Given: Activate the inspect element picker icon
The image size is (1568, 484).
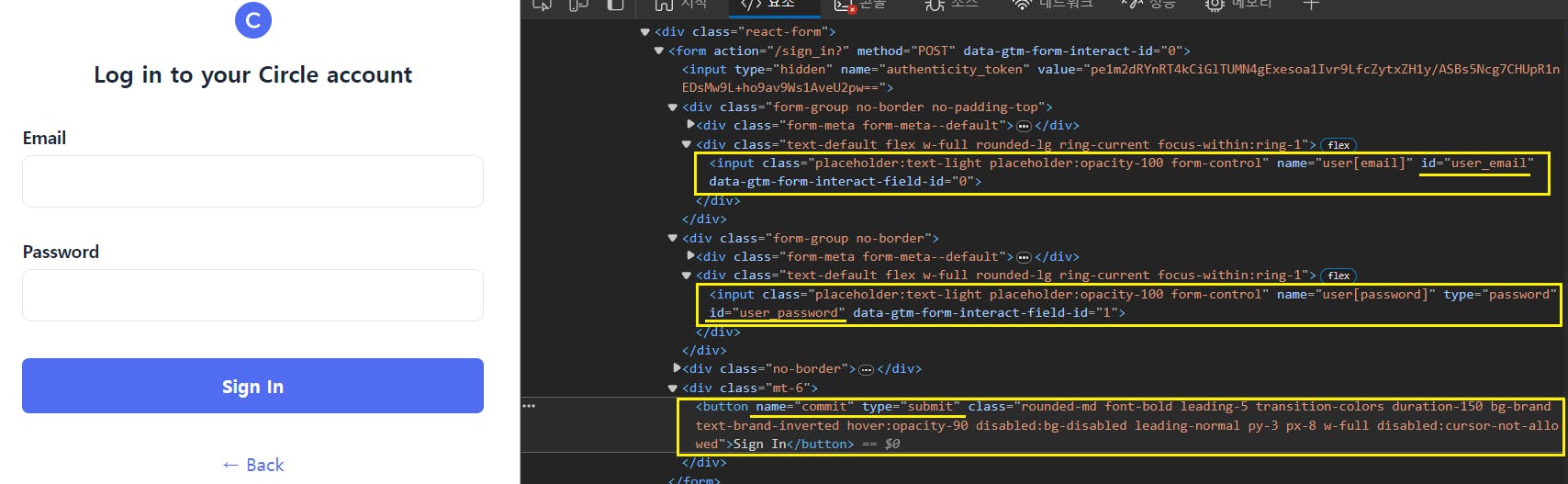Looking at the screenshot, I should coord(542,5).
